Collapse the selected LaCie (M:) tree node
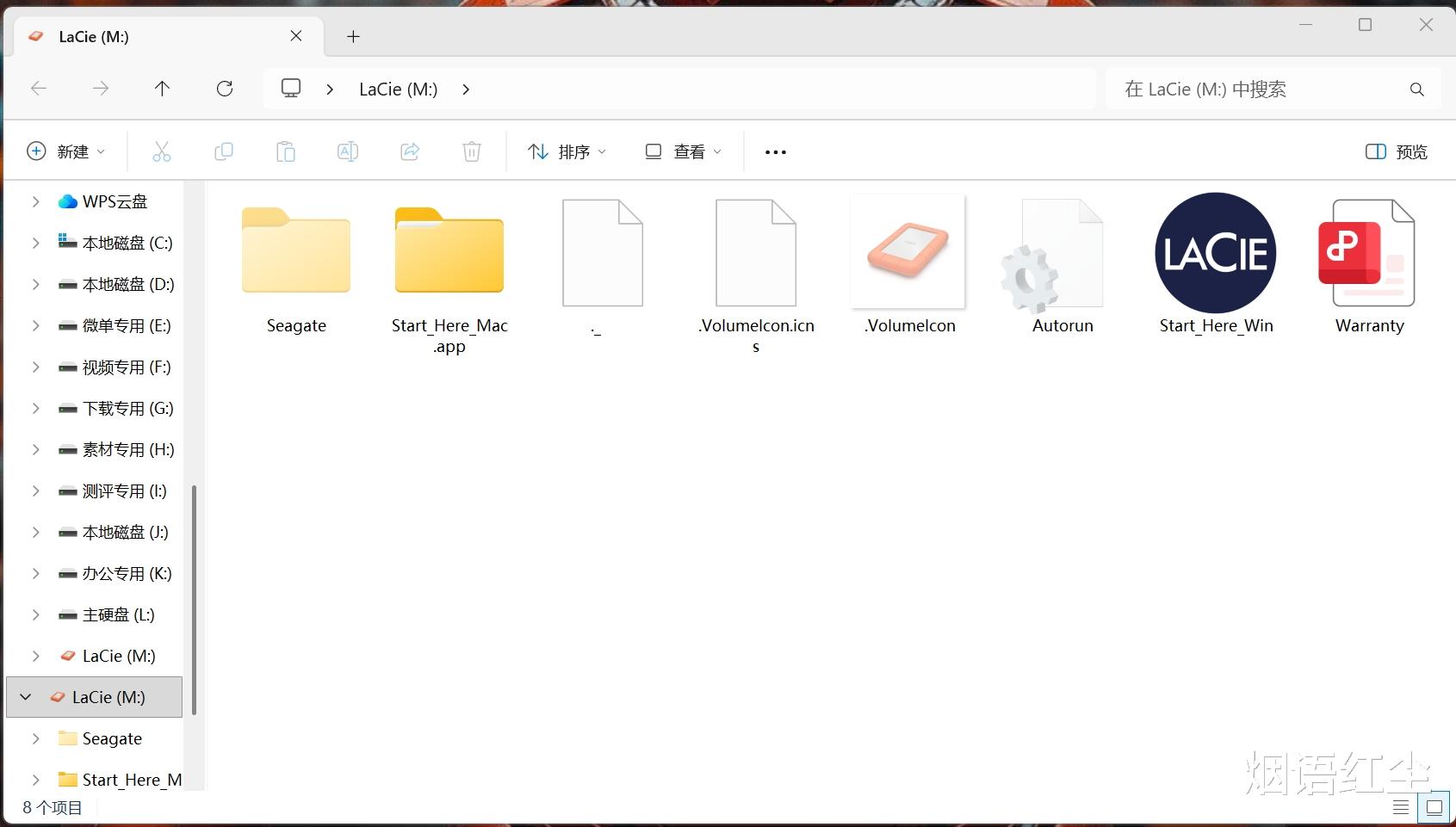 25,697
